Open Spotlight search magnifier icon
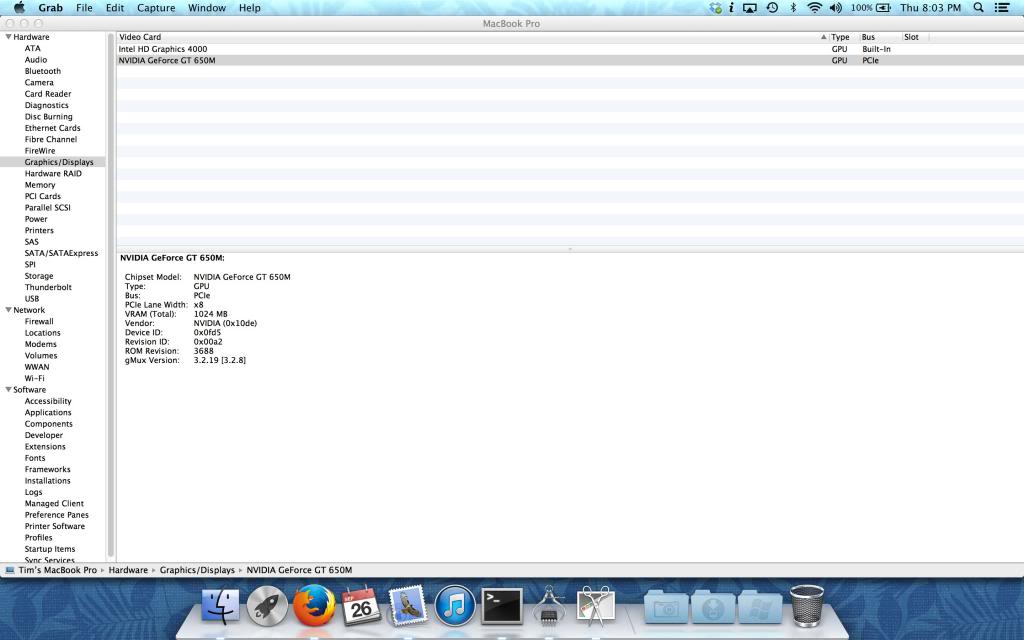 coord(978,7)
